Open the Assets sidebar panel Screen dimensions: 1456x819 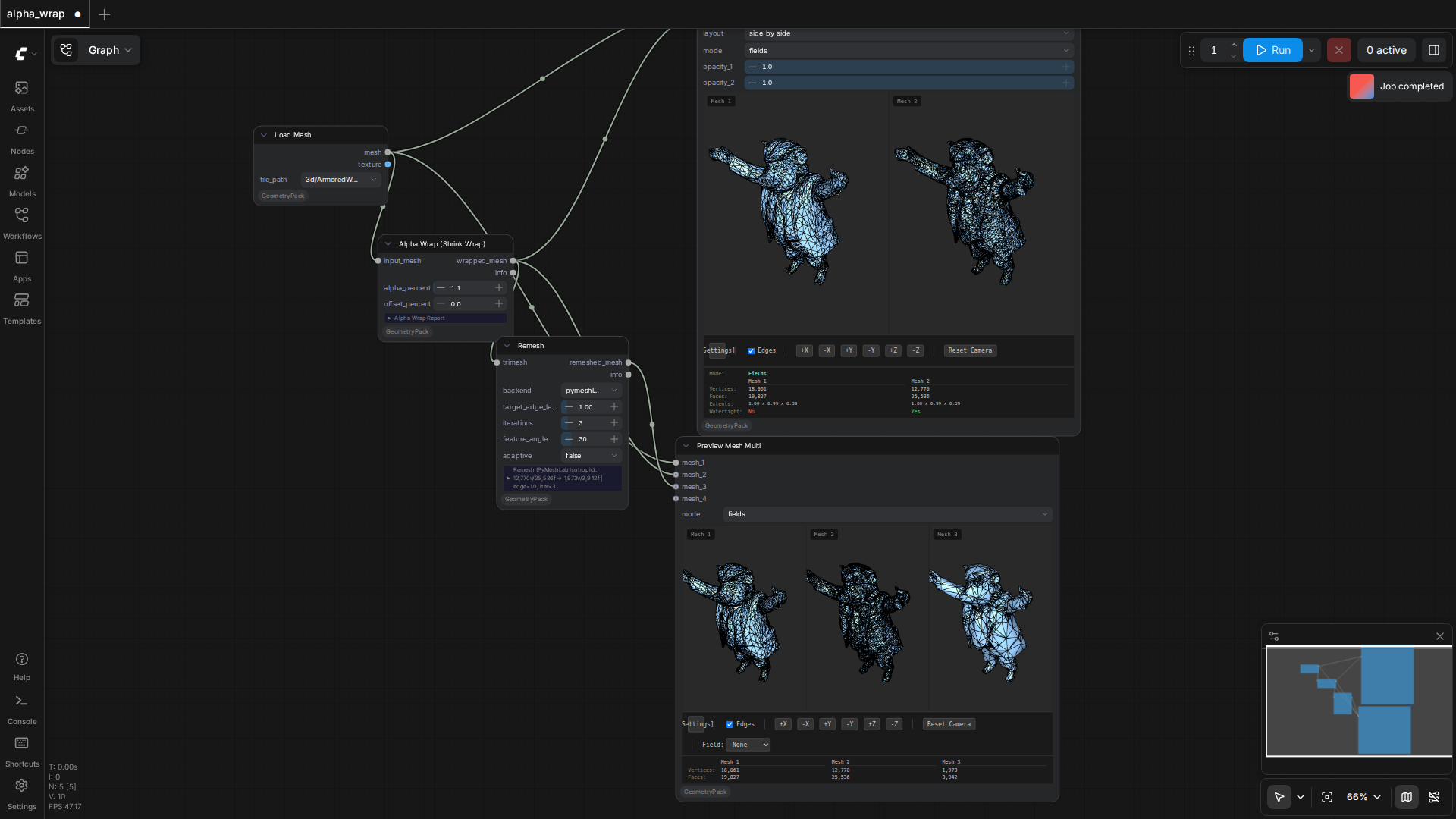coord(22,96)
